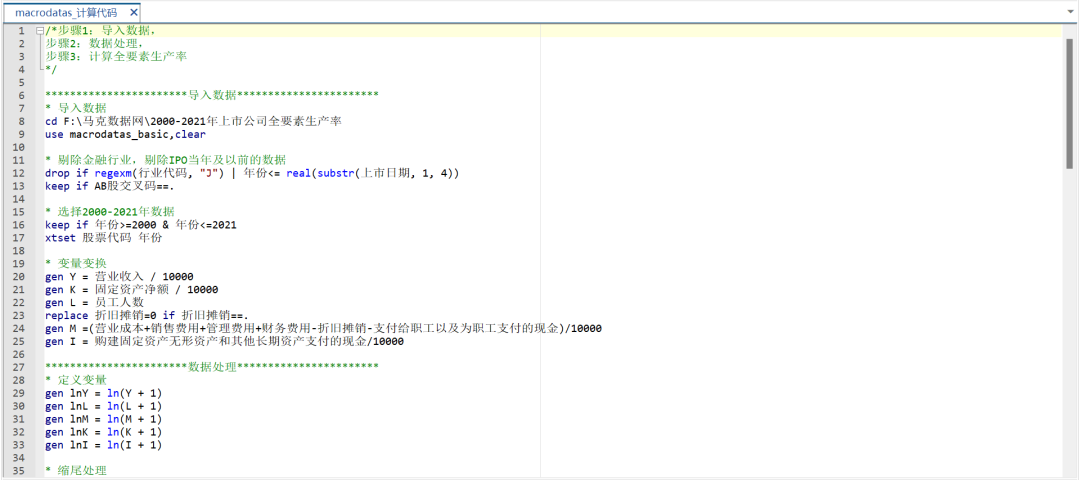Click the 'drop if regexm' line

(251, 174)
